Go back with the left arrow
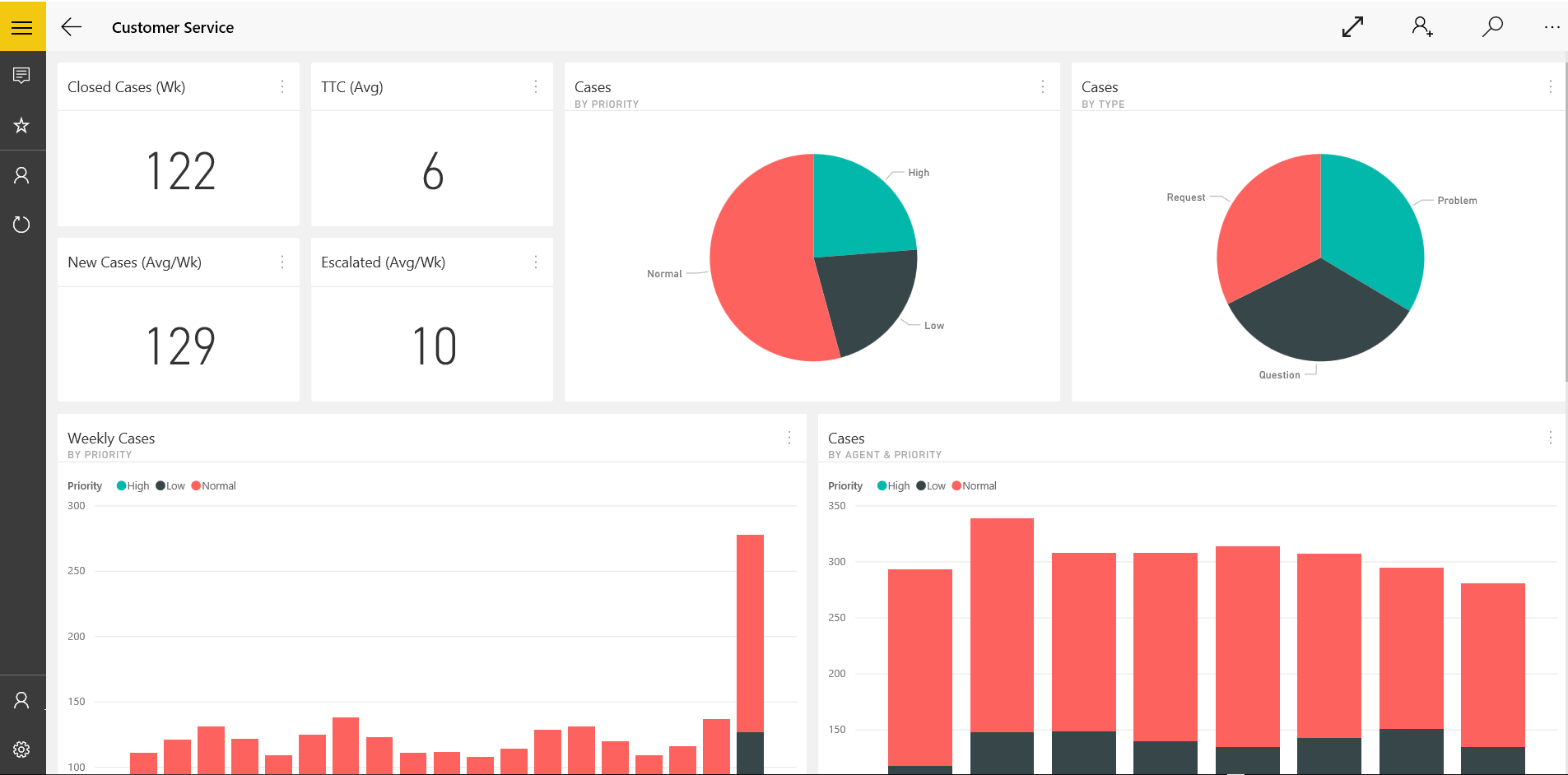 coord(72,27)
